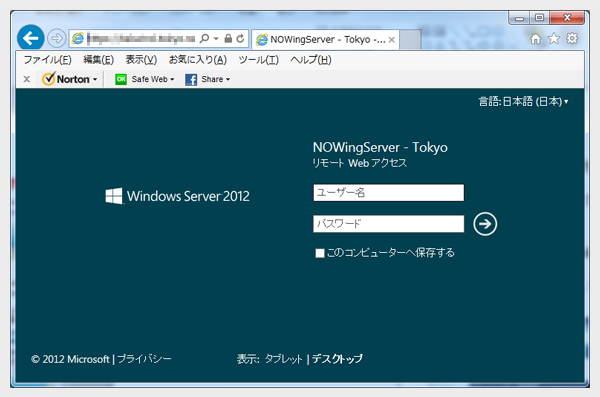Close the NOWingServer - Tokyo tab

click(391, 39)
